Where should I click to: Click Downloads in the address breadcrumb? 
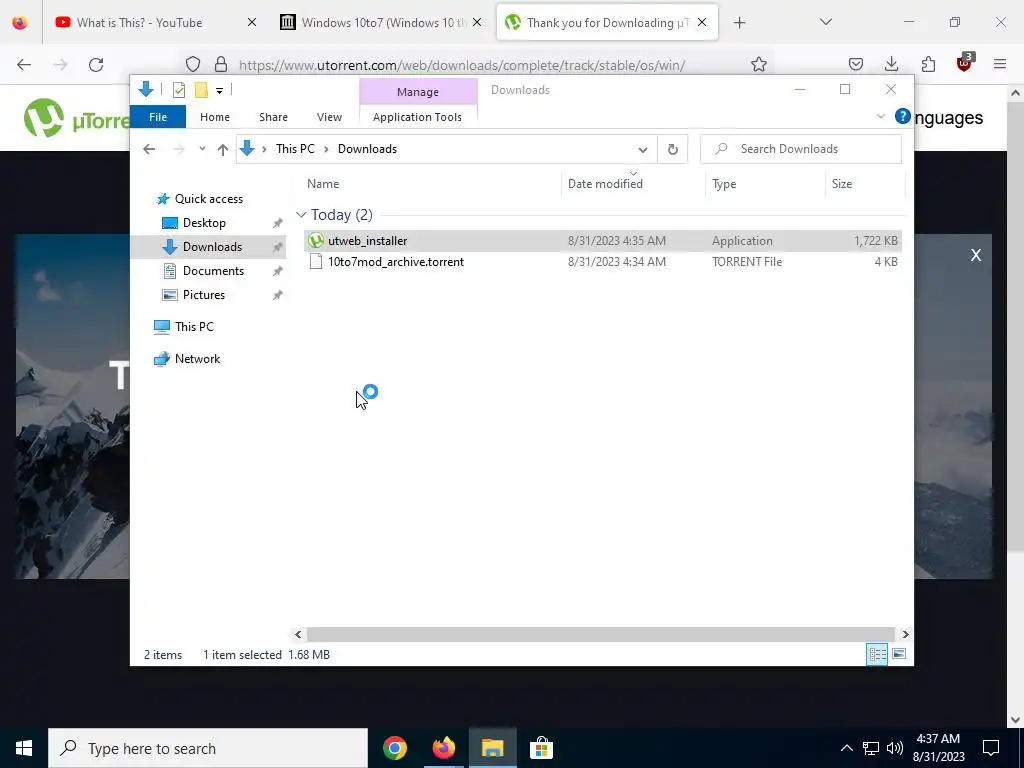pyautogui.click(x=367, y=149)
